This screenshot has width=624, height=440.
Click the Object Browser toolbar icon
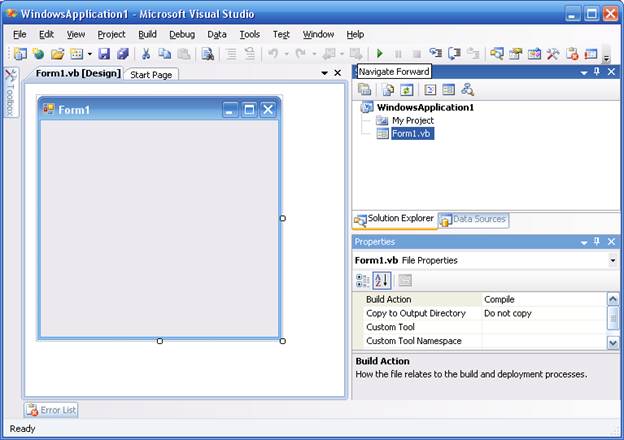click(534, 53)
